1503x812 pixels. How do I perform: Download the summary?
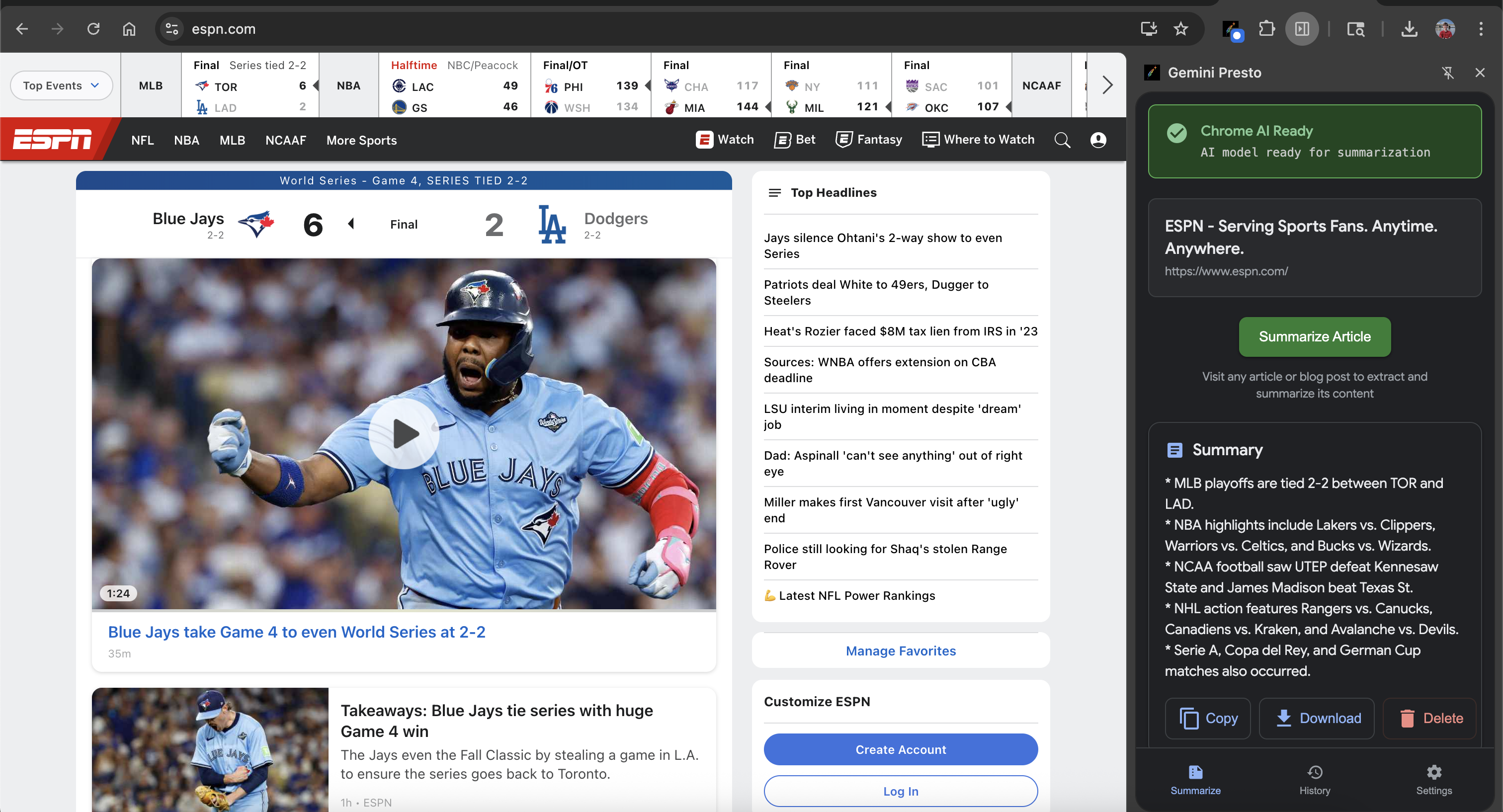click(1317, 718)
